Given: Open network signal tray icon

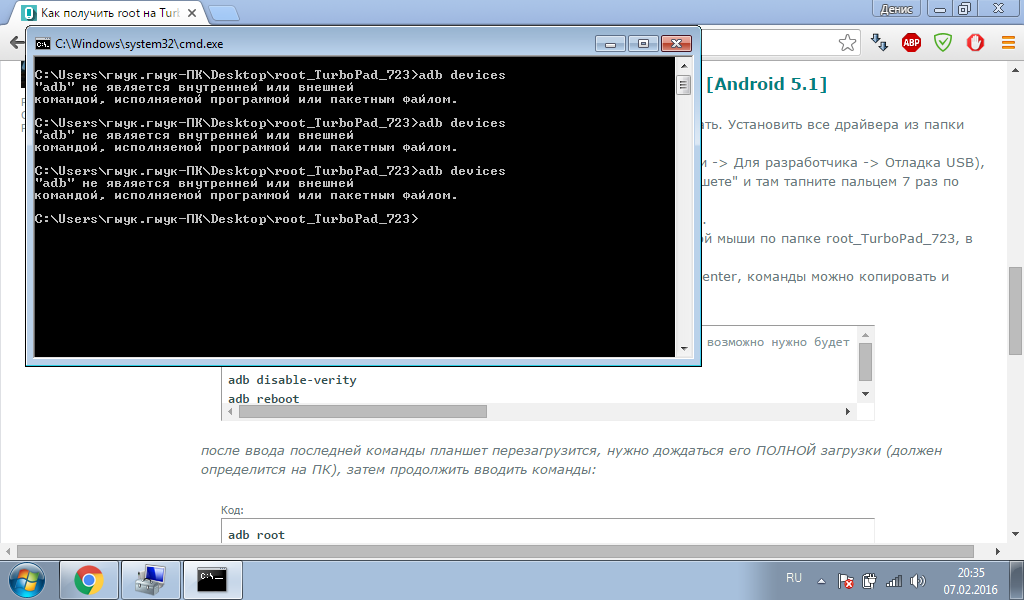Looking at the screenshot, I should pyautogui.click(x=893, y=580).
